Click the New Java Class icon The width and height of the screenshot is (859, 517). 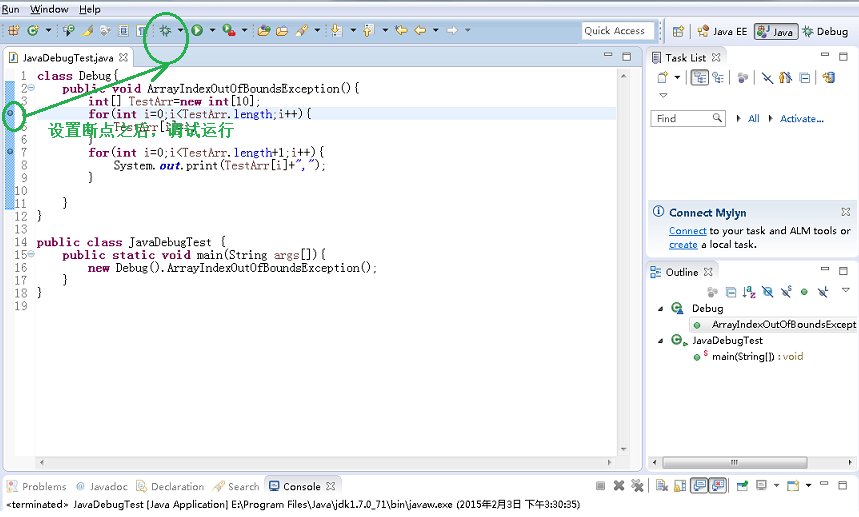(33, 30)
